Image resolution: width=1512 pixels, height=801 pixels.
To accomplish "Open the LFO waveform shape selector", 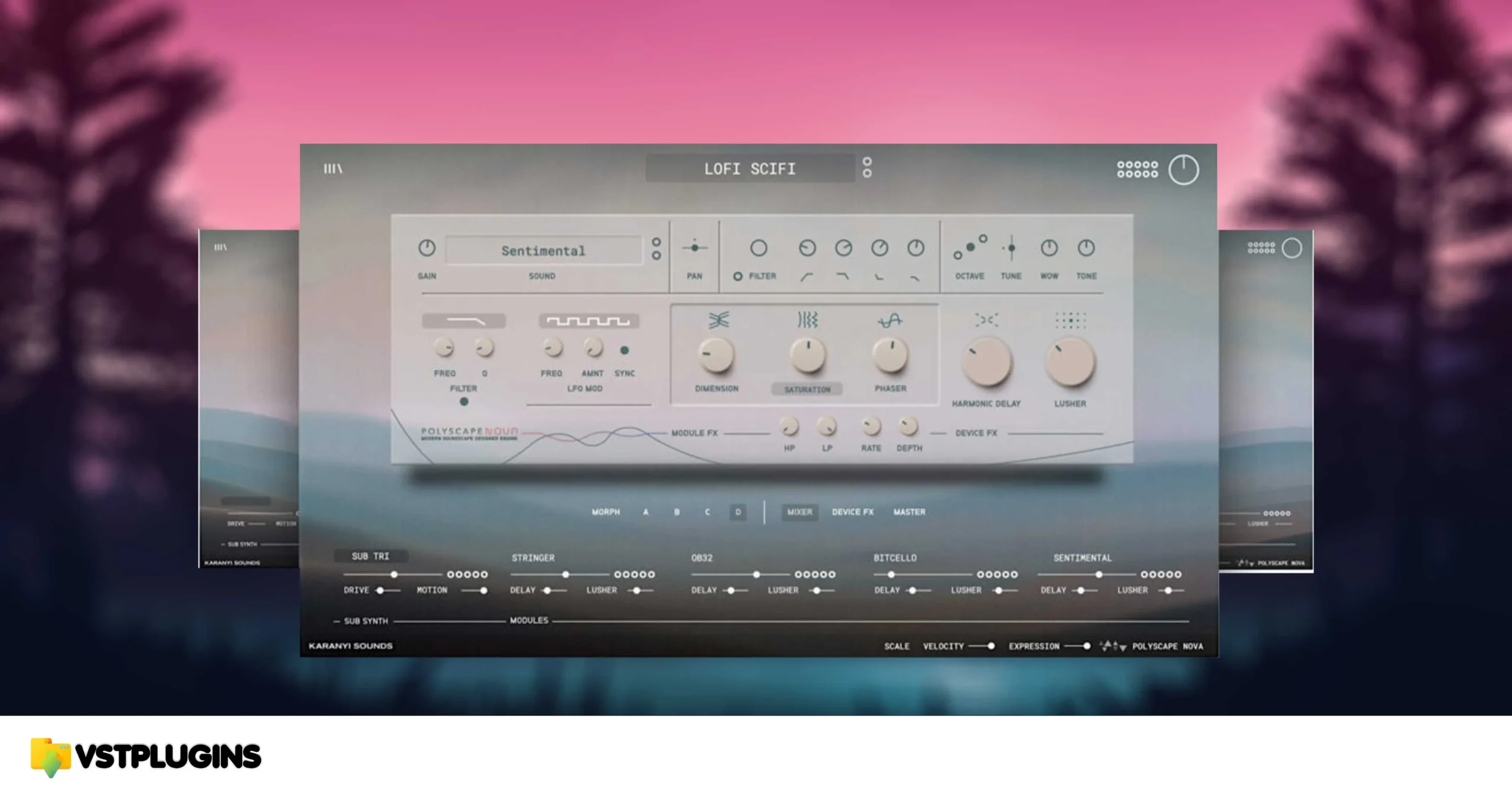I will 588,321.
